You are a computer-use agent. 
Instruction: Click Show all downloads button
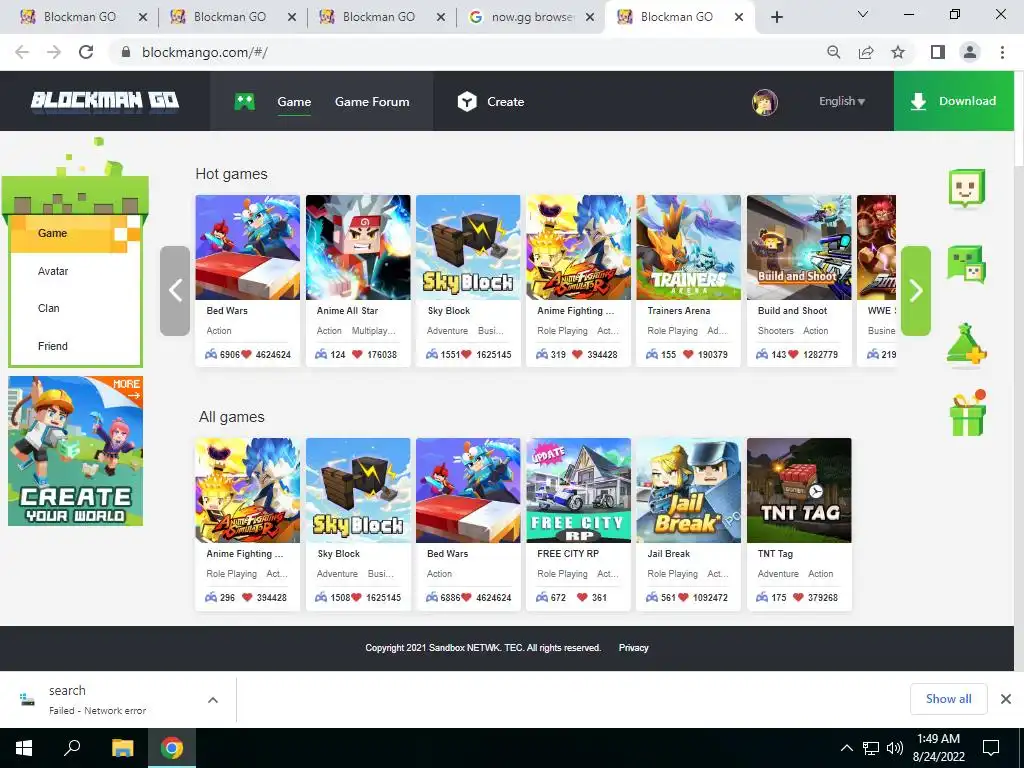point(948,699)
